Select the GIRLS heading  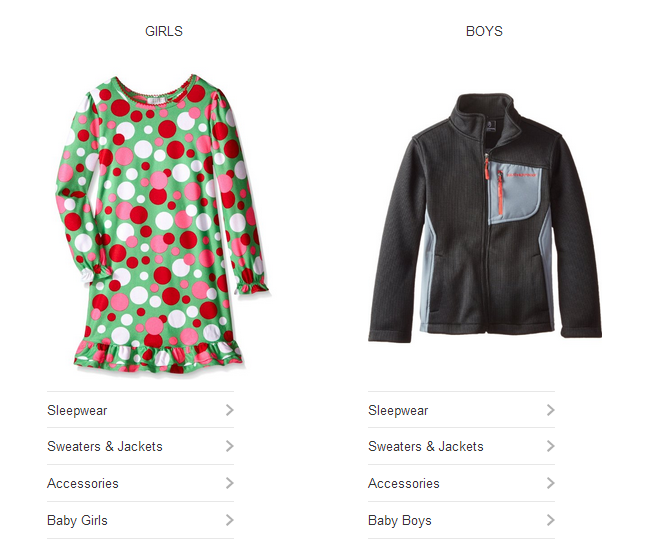click(x=163, y=31)
